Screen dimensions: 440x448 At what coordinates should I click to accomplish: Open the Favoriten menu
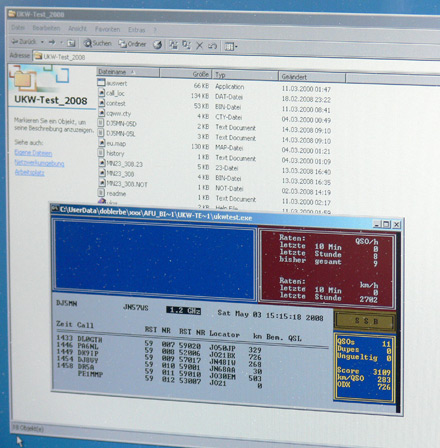coord(107,29)
